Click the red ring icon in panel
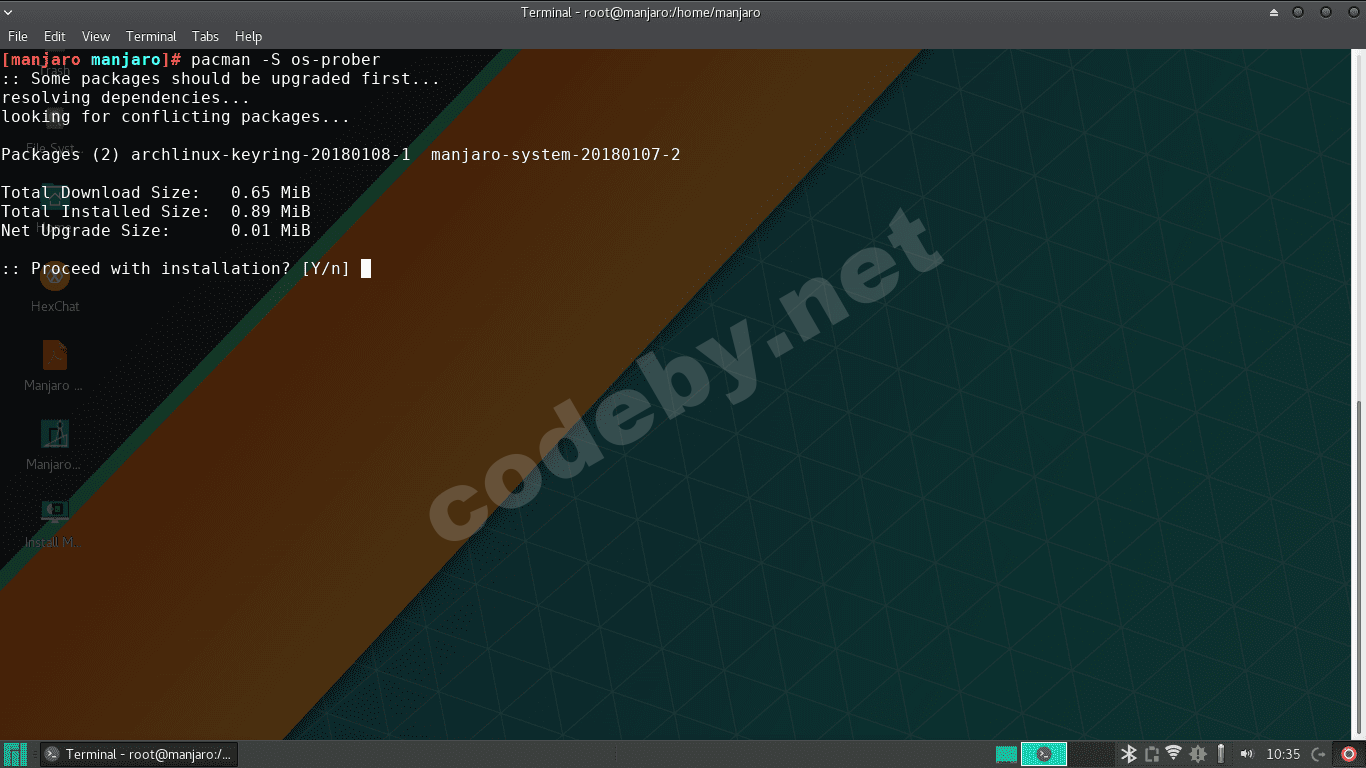 (x=1348, y=754)
